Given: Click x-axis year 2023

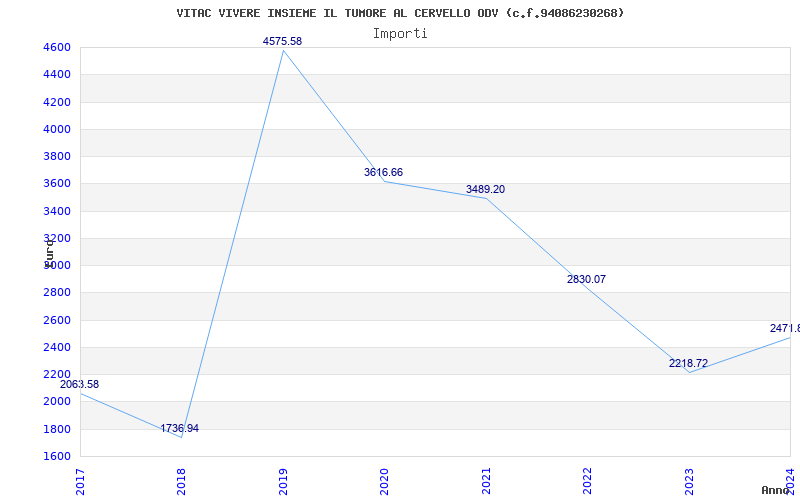Looking at the screenshot, I should tap(689, 482).
